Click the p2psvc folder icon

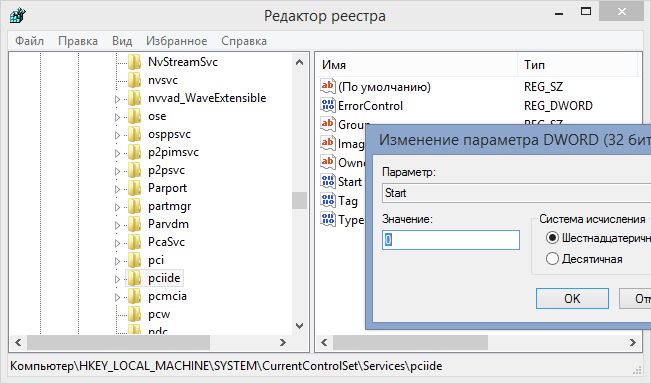pos(134,170)
